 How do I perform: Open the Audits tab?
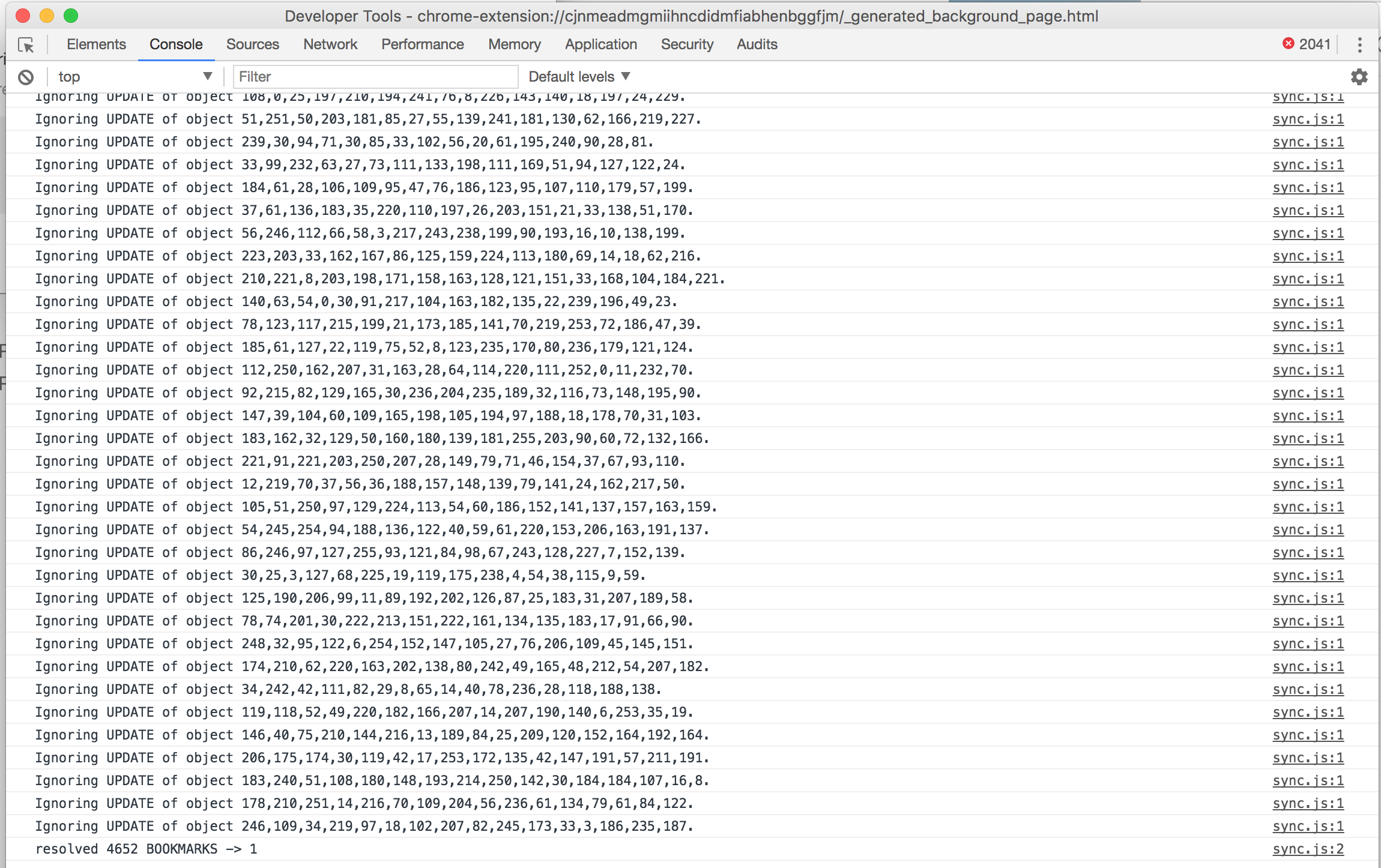pos(757,44)
